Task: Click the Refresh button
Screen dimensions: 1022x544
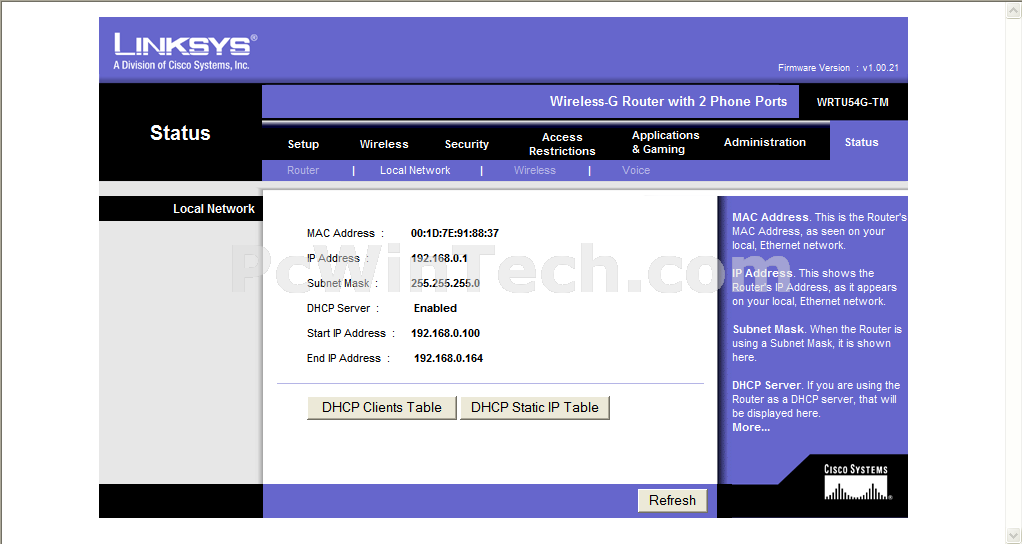Action: click(672, 500)
